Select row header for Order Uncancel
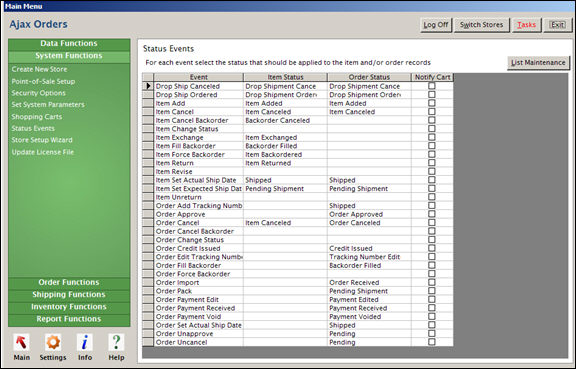The height and width of the screenshot is (369, 576). coord(148,342)
